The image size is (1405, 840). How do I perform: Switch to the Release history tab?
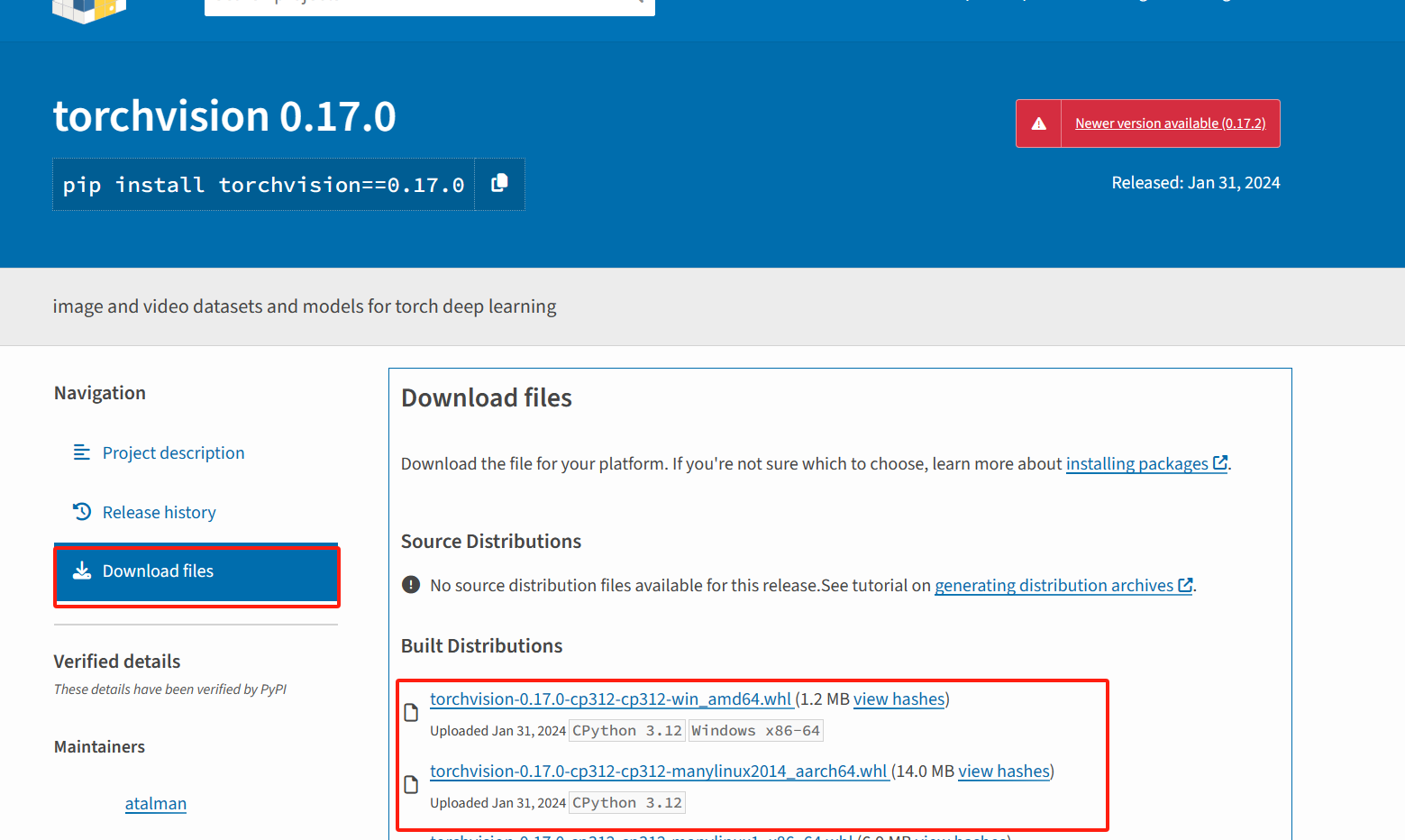(x=160, y=512)
